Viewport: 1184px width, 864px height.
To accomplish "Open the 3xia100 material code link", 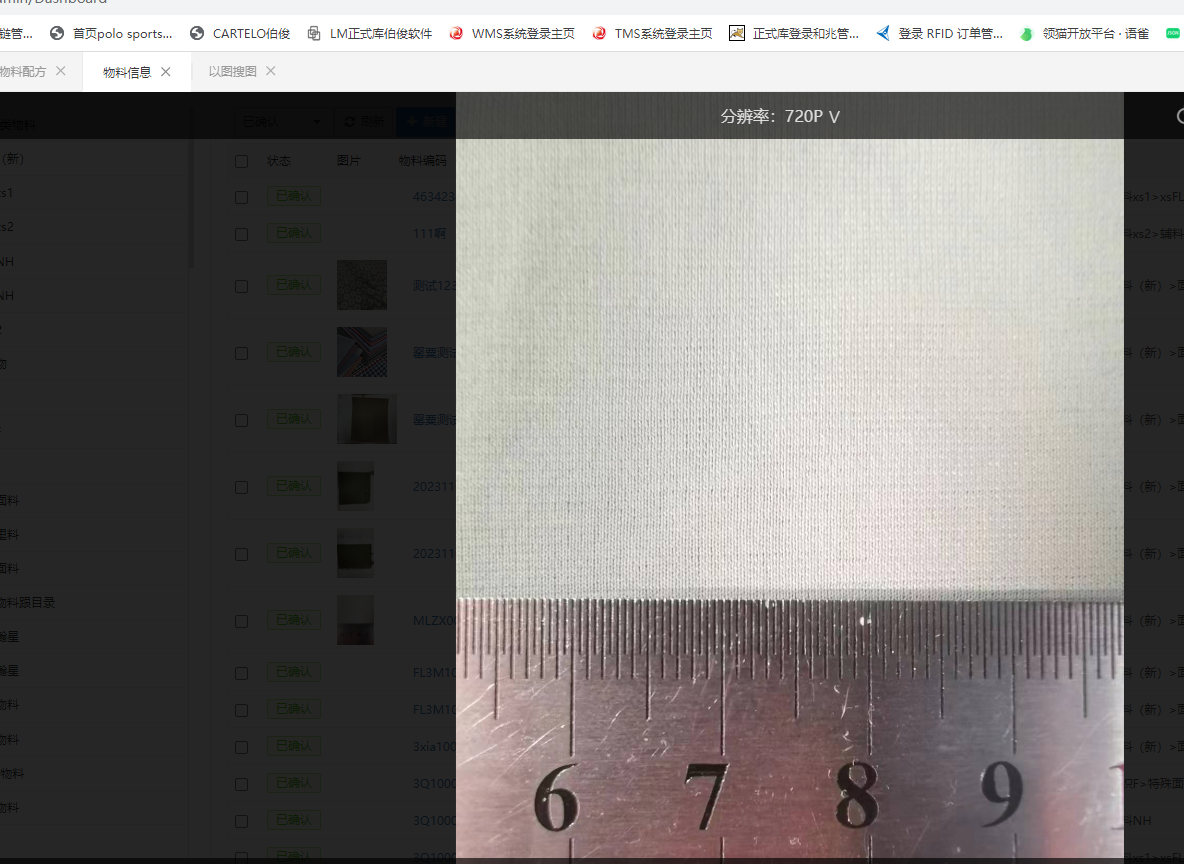I will pos(434,746).
